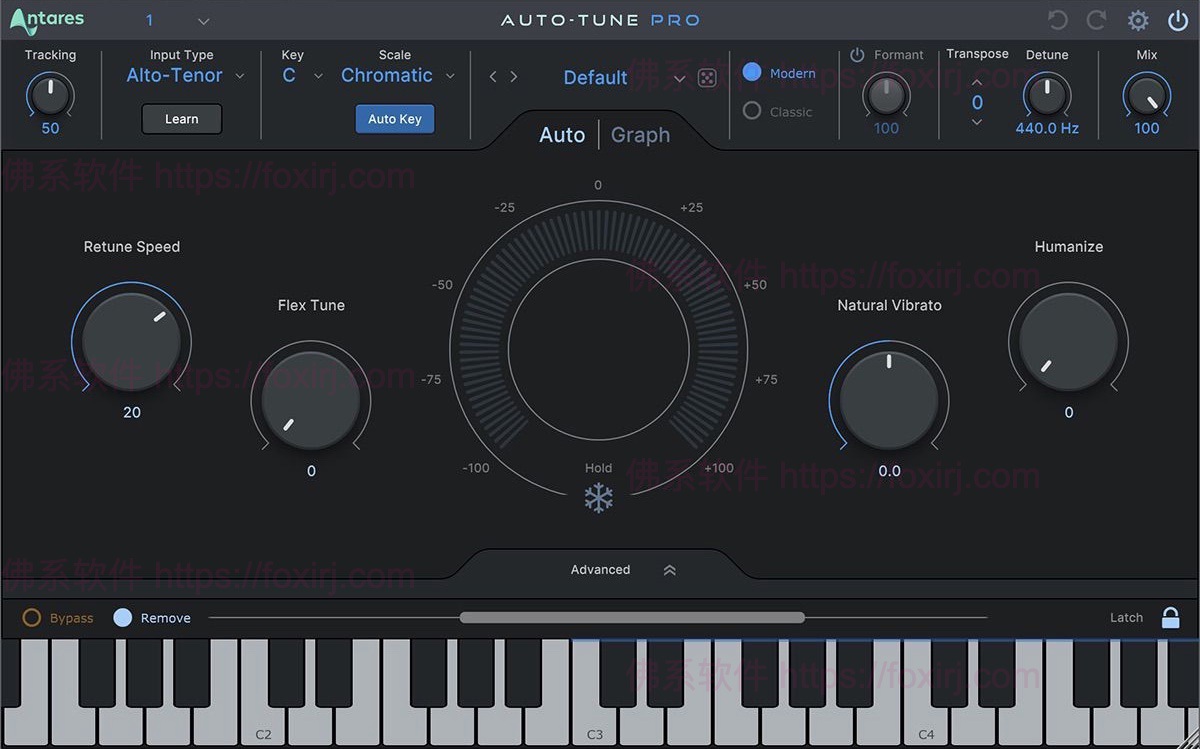Click the plugin power icon at top right

pyautogui.click(x=1178, y=20)
